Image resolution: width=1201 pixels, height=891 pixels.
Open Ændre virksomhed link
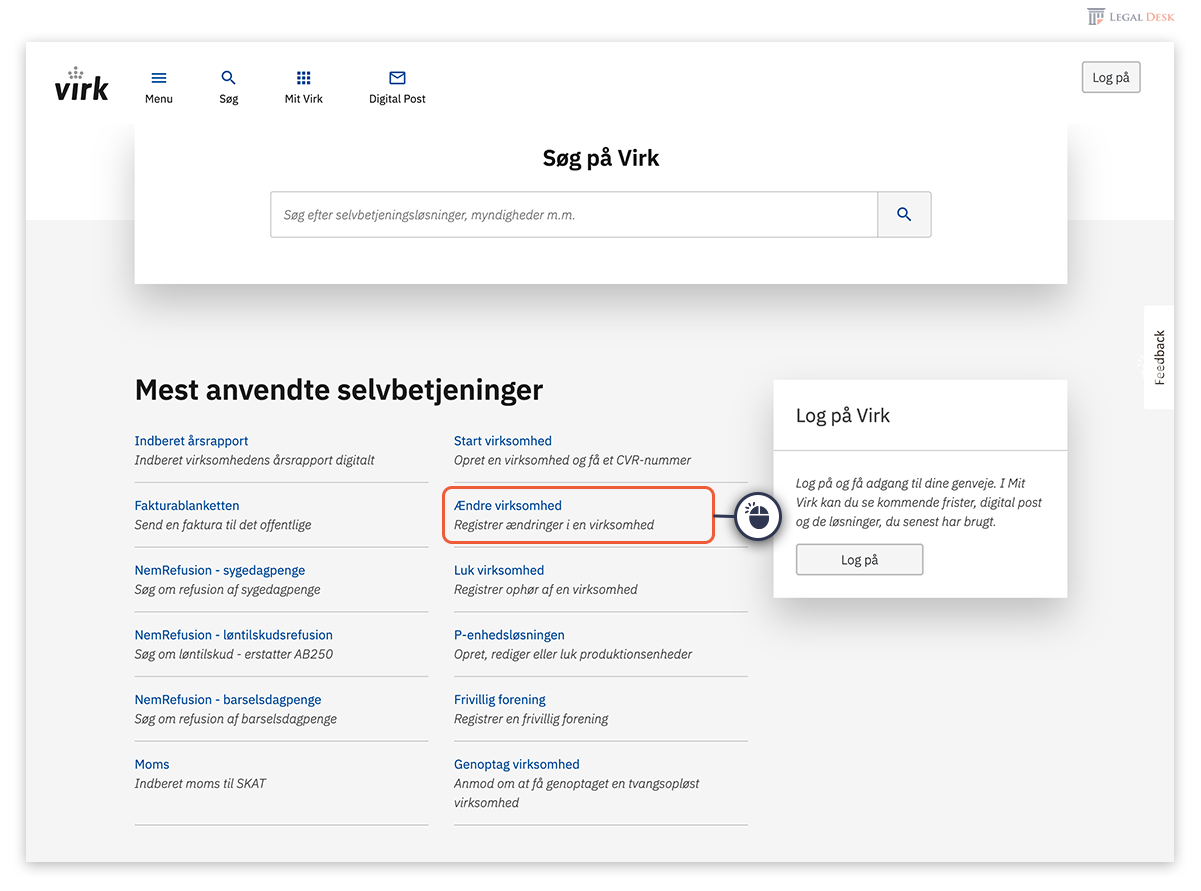pyautogui.click(x=508, y=506)
